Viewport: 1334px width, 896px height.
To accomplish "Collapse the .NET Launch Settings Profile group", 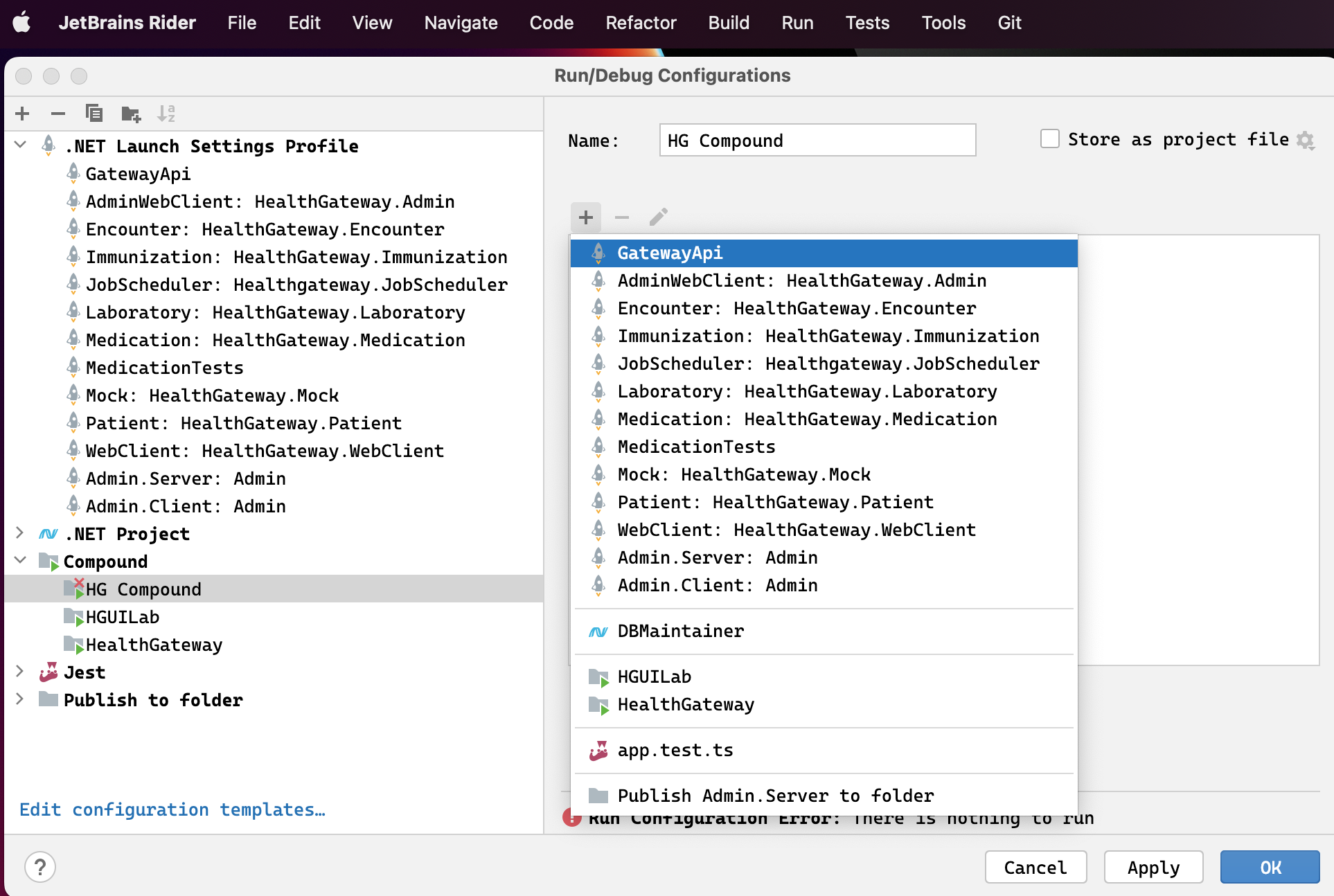I will [x=21, y=145].
